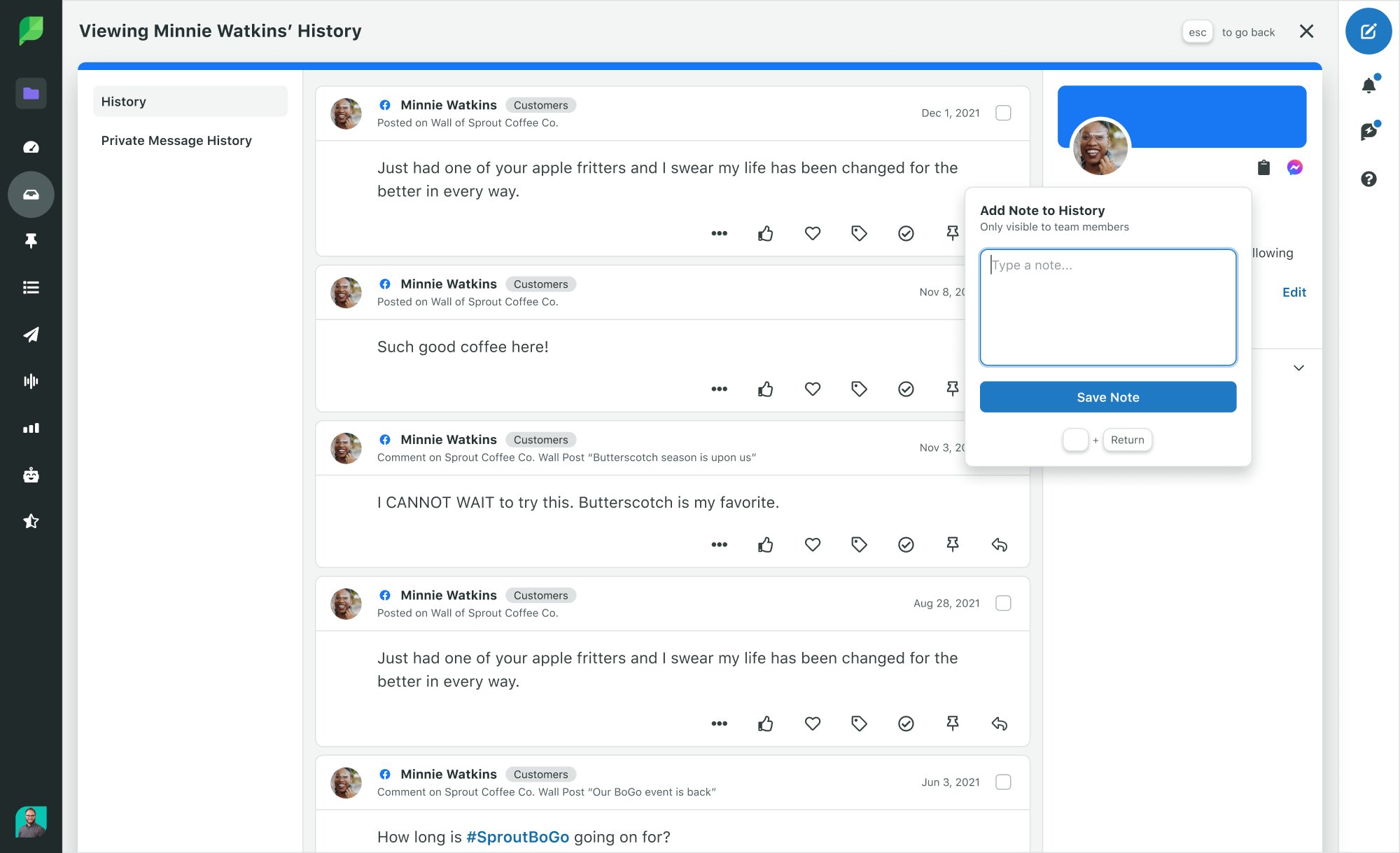This screenshot has width=1400, height=853.
Task: Click Save Note button in note dialog
Action: pos(1108,397)
